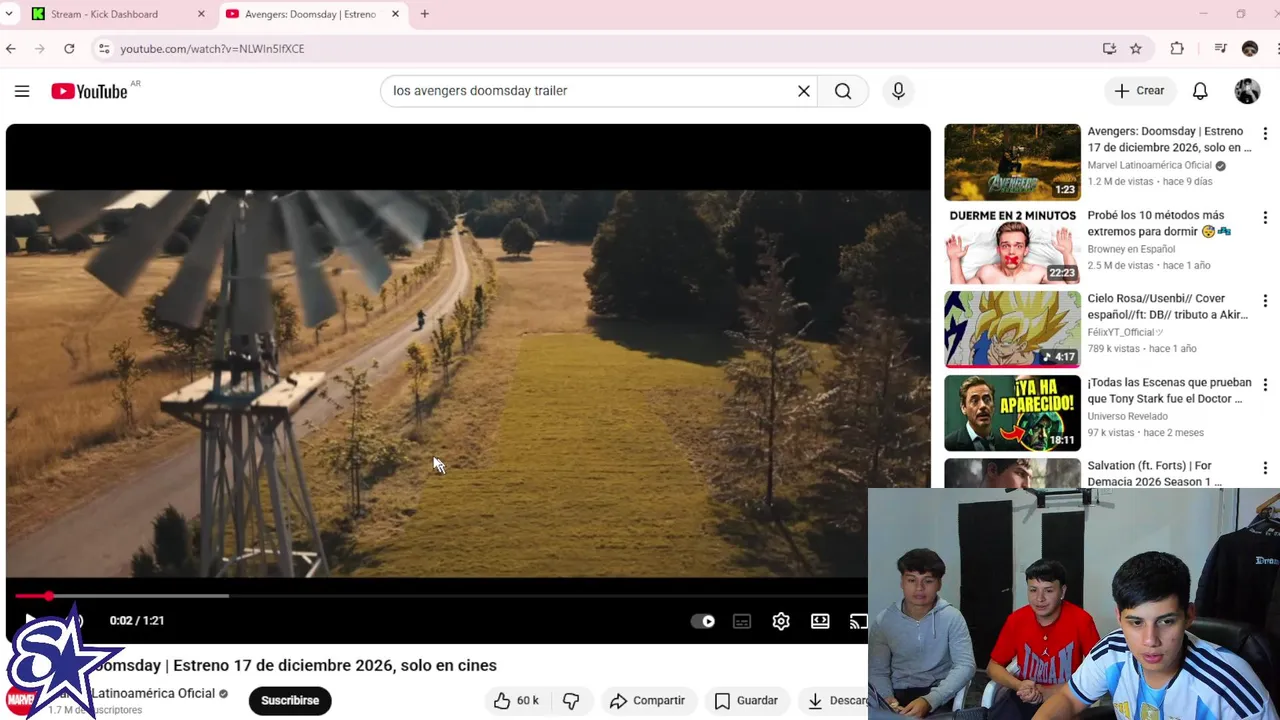1280x720 pixels.
Task: Open the Crear upload button
Action: pyautogui.click(x=1139, y=91)
